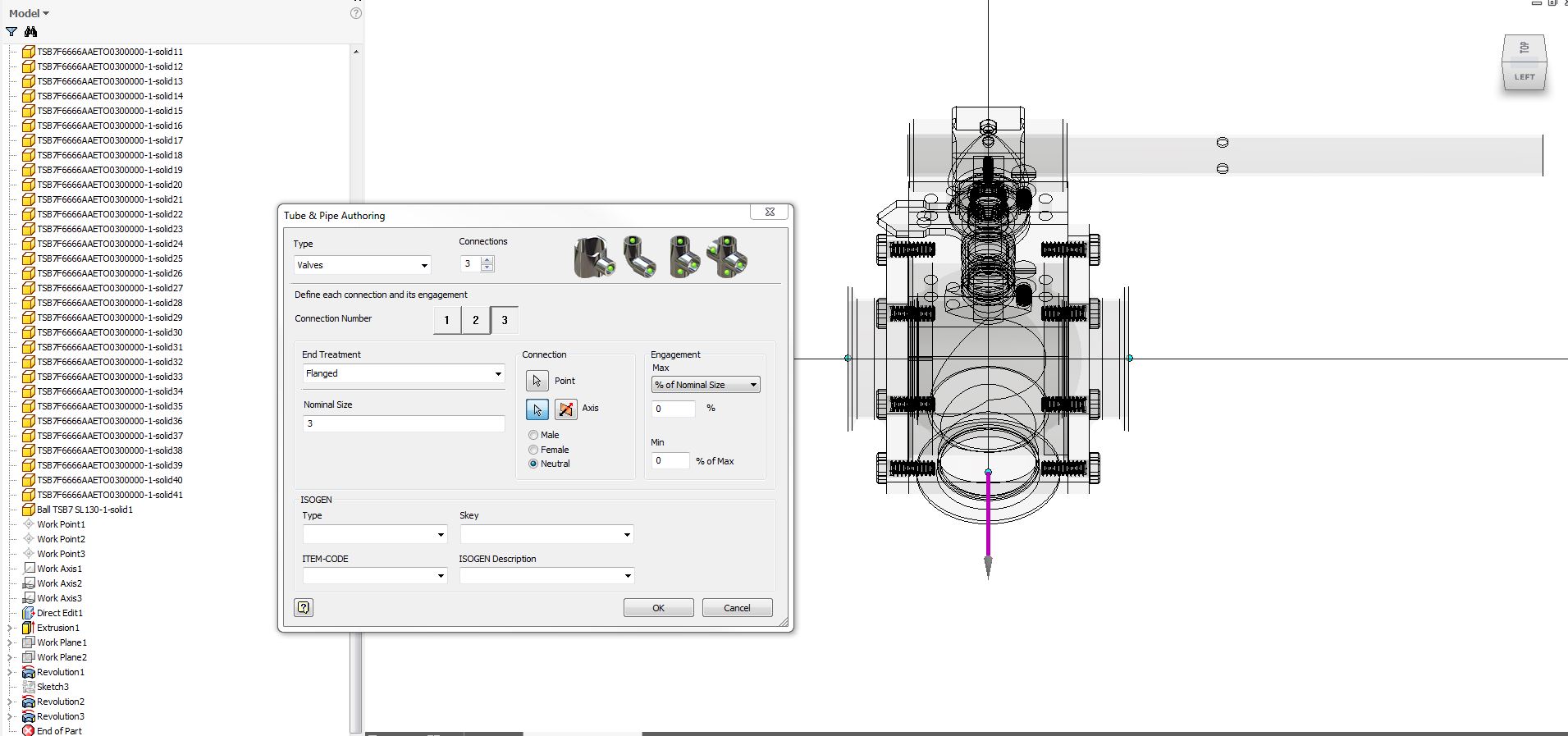Open the % of Nominal Size engagement dropdown
The width and height of the screenshot is (1568, 736).
[706, 385]
